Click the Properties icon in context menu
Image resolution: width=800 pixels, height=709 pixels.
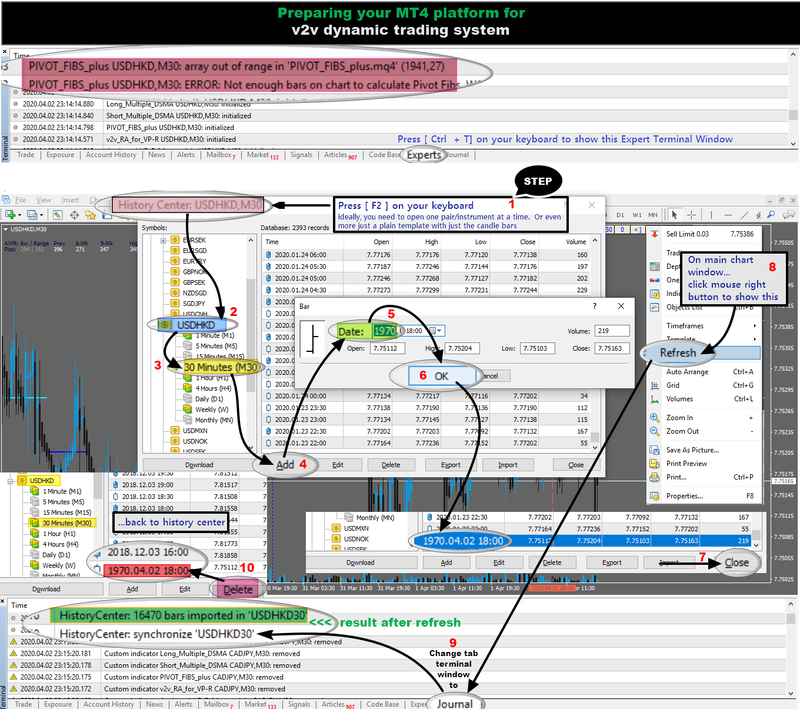(x=655, y=496)
